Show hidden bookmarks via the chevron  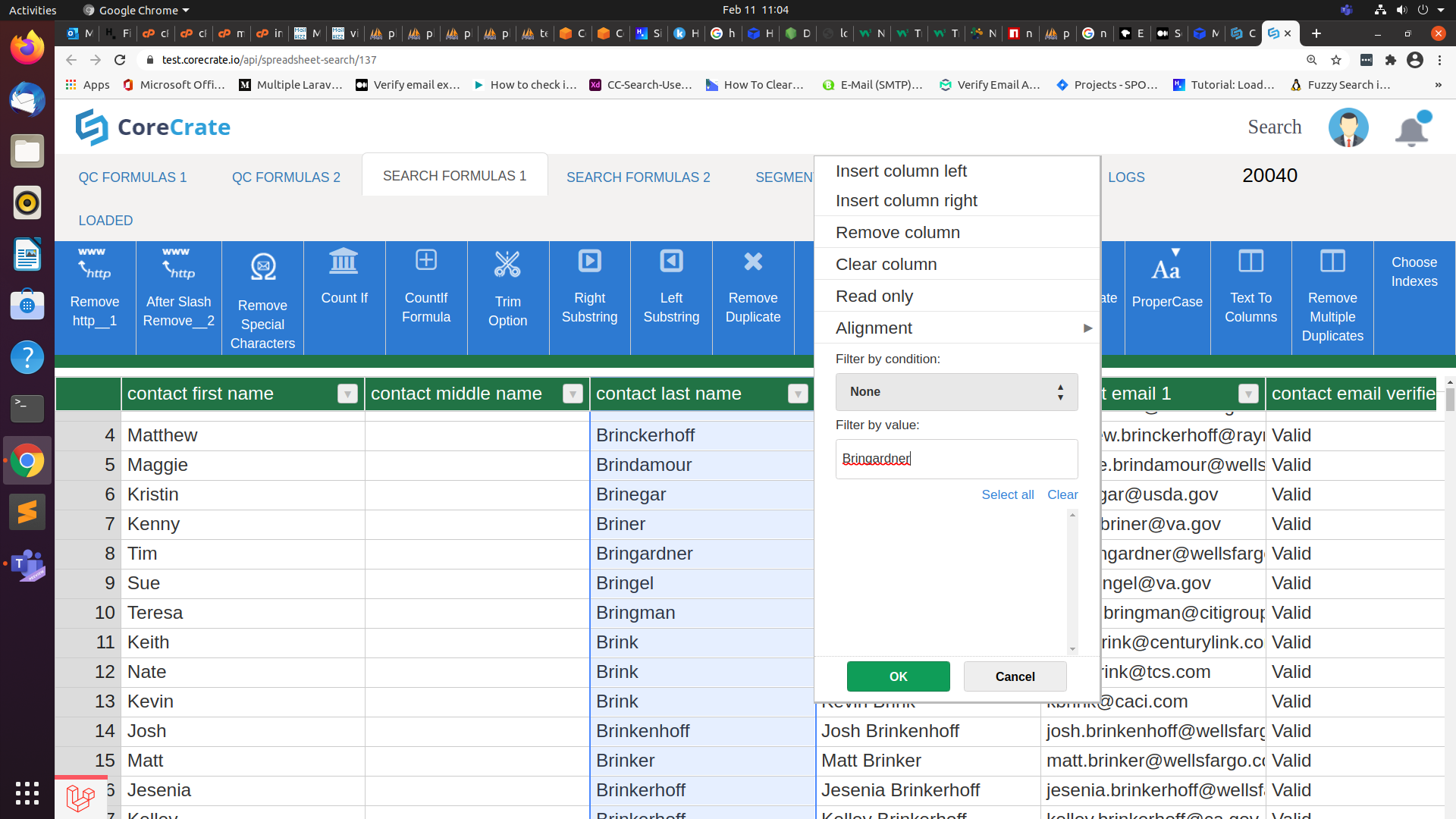pyautogui.click(x=1439, y=85)
